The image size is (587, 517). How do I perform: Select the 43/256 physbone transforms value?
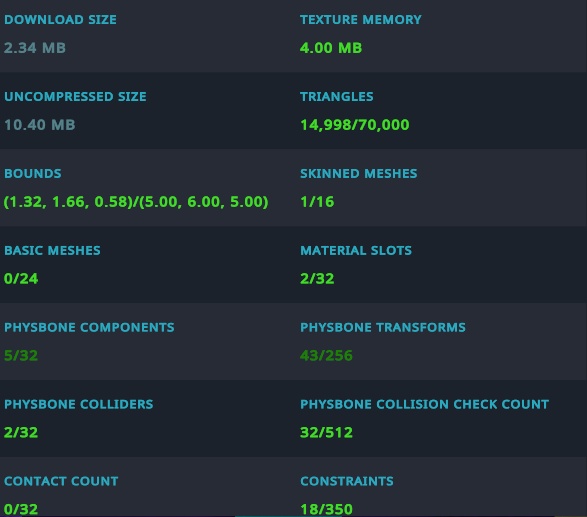click(326, 356)
